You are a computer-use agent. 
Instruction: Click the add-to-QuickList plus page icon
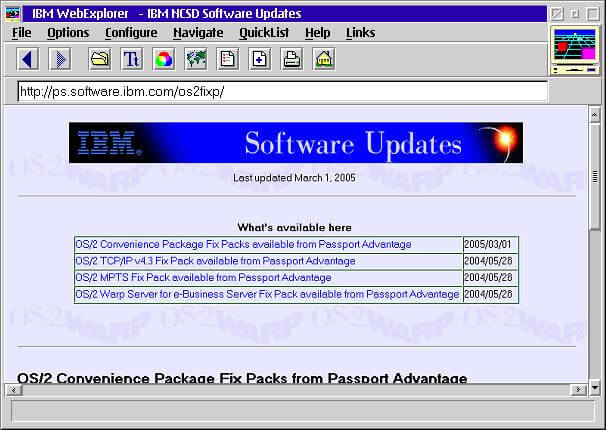(x=260, y=59)
